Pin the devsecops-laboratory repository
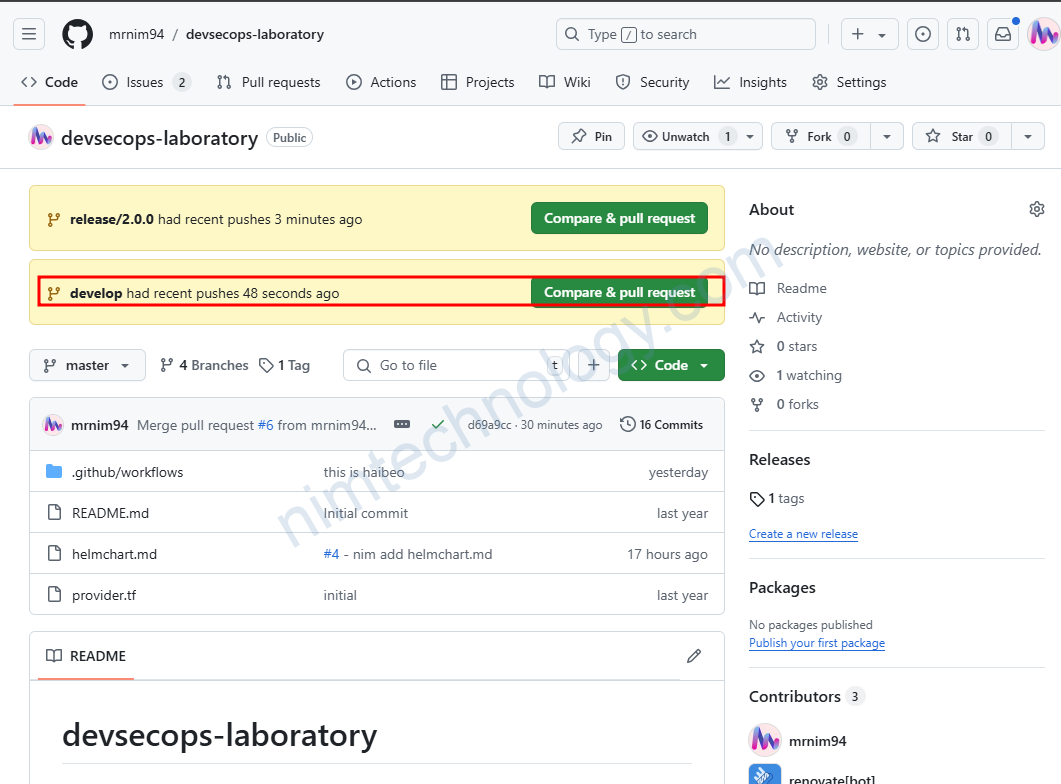 pos(591,136)
